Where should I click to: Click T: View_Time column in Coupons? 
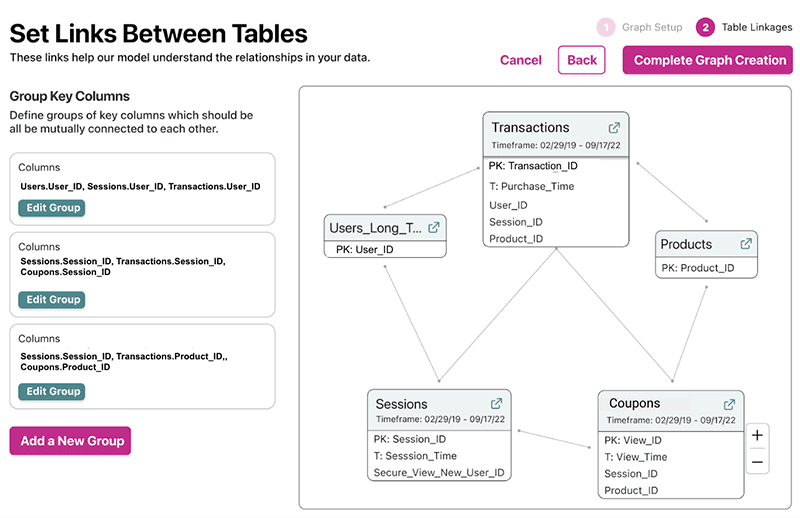(x=635, y=457)
